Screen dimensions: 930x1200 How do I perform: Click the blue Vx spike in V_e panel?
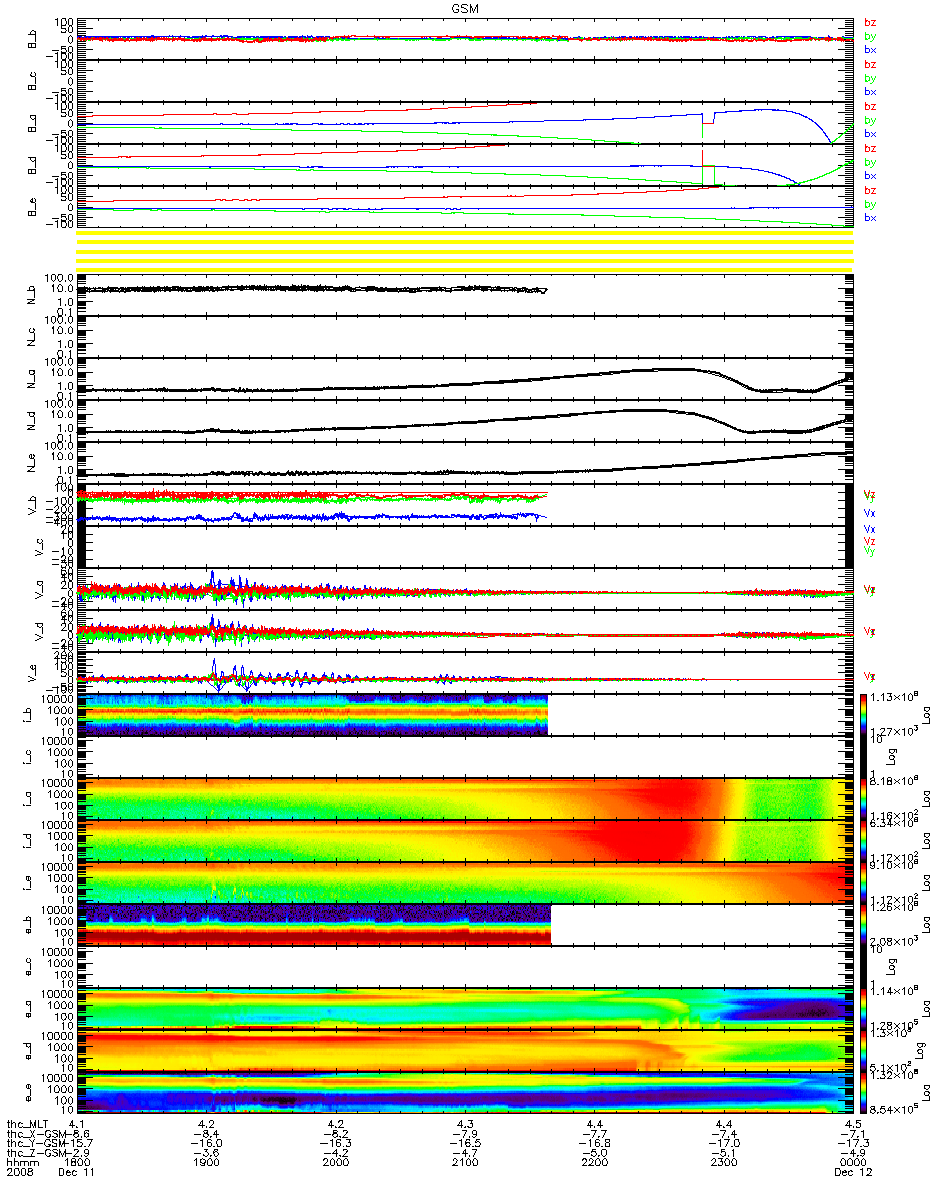[215, 668]
